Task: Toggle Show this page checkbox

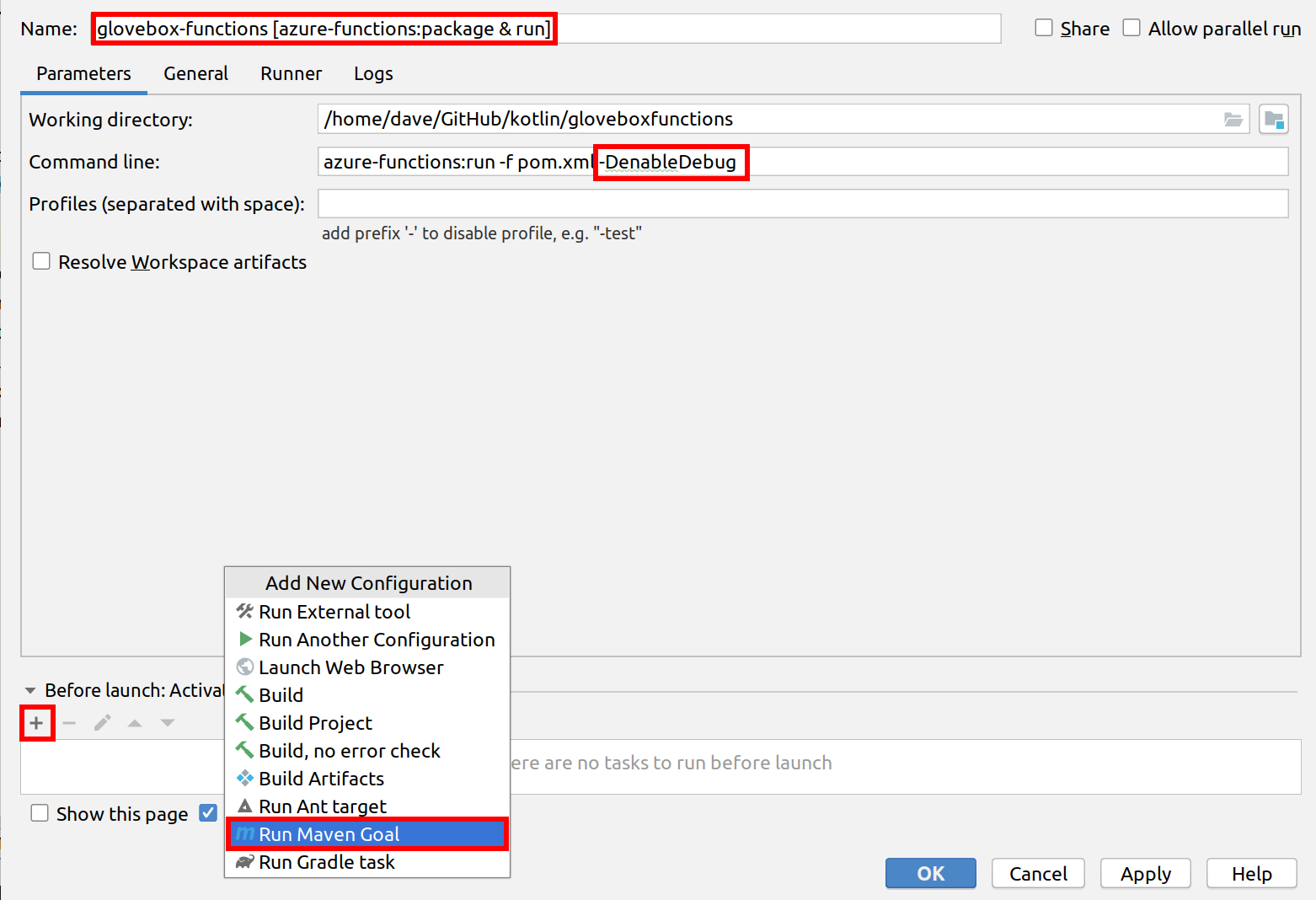Action: pos(40,813)
